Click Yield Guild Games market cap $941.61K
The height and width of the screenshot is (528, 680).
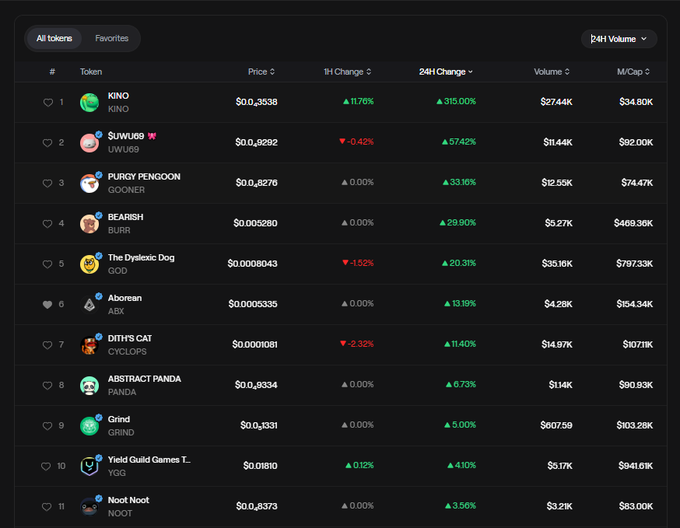[x=636, y=466]
